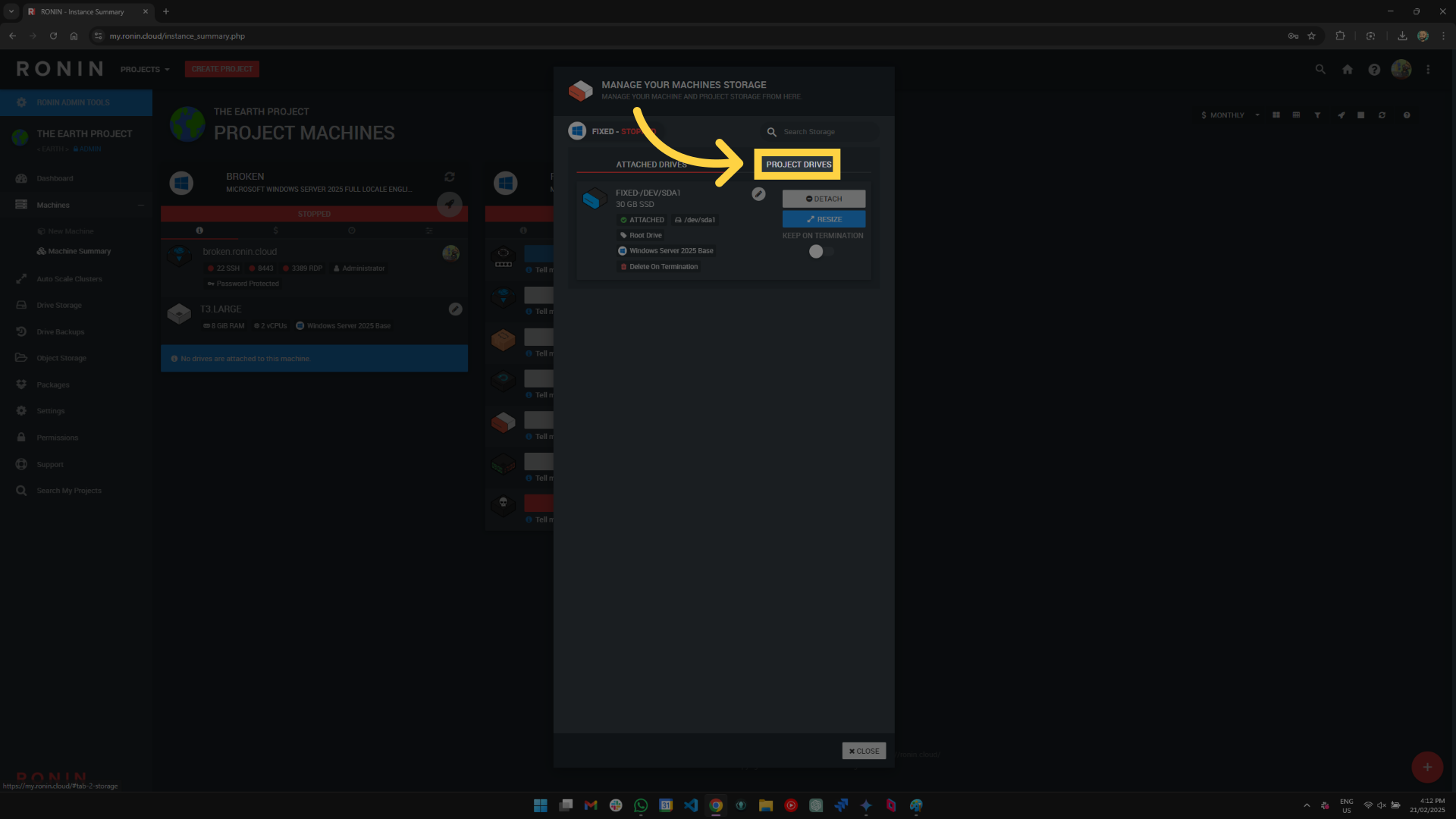Close the storage management dialog
This screenshot has height=819, width=1456.
[x=864, y=751]
